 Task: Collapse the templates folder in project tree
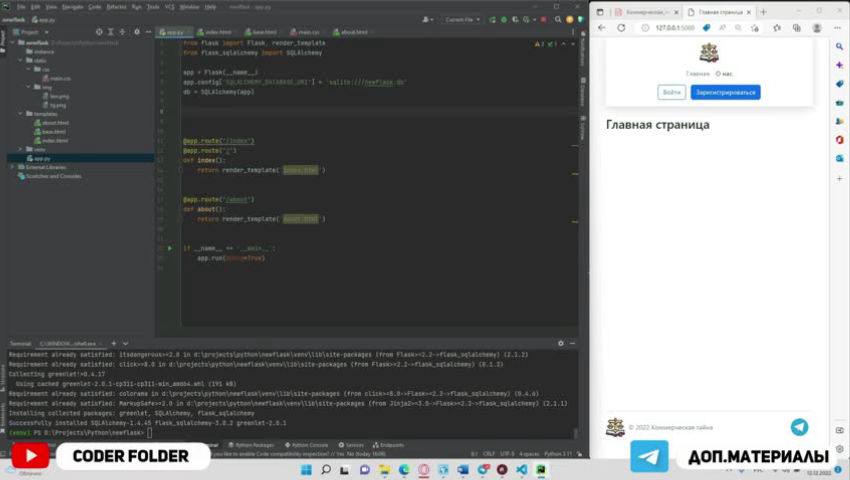[21, 114]
